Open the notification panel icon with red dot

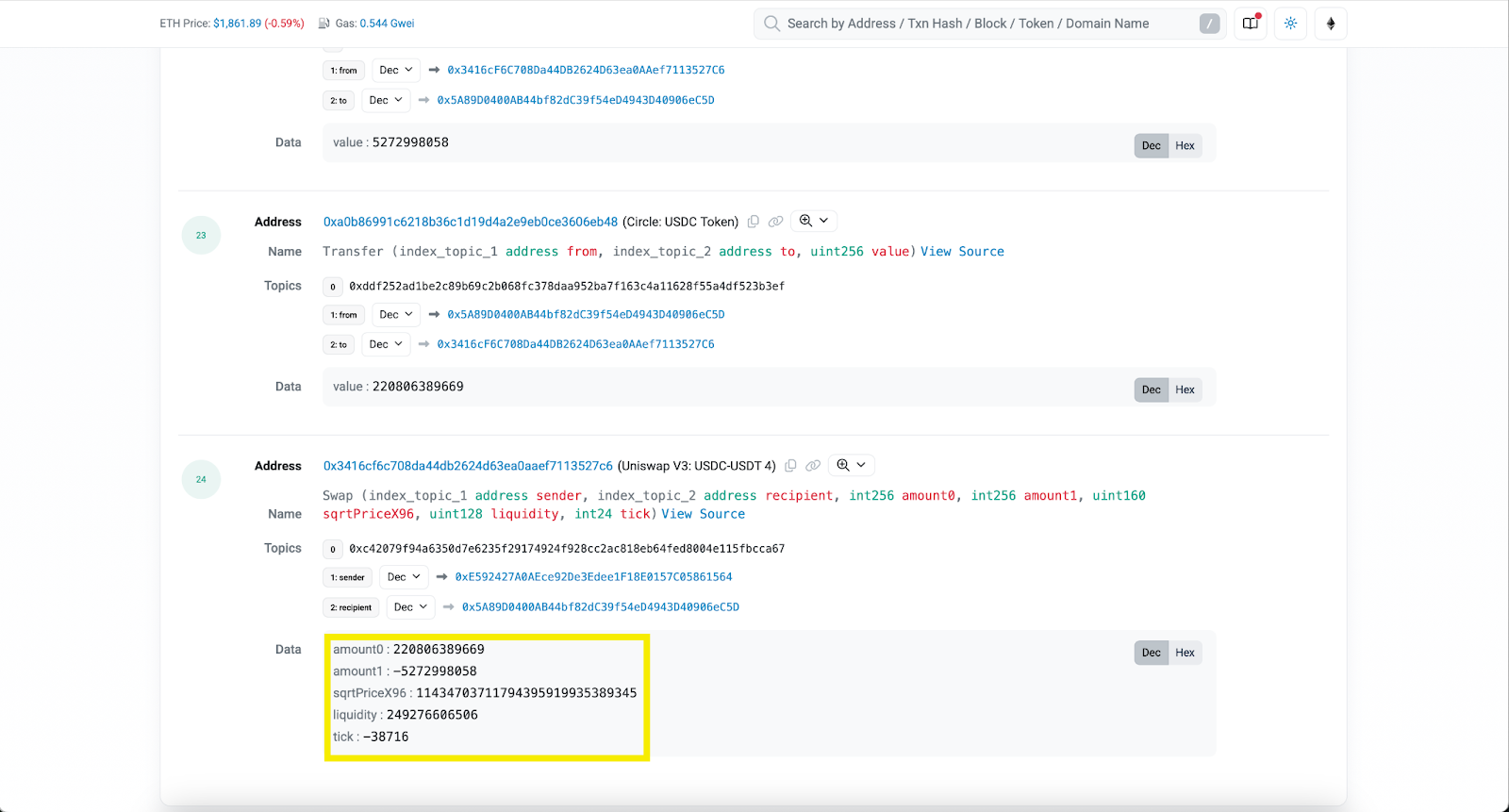coord(1251,24)
